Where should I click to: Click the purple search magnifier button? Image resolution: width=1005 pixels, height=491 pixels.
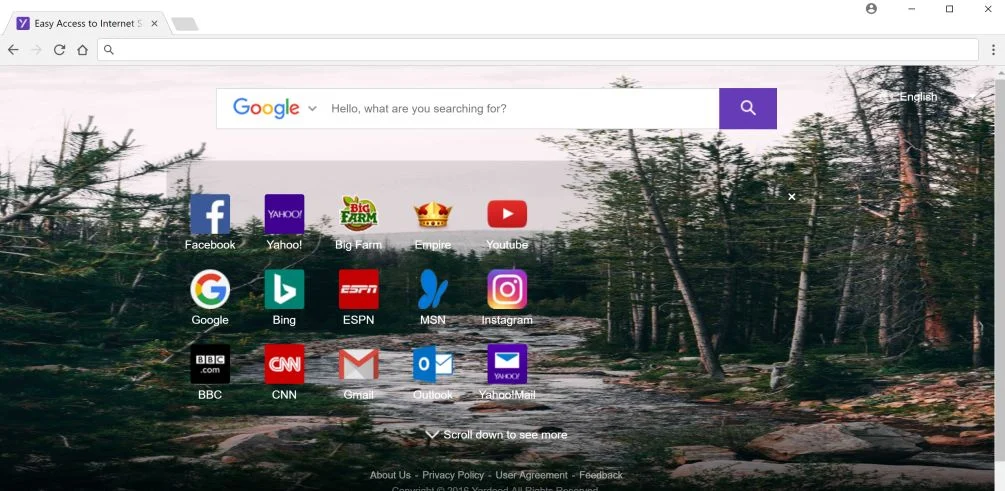pyautogui.click(x=748, y=108)
